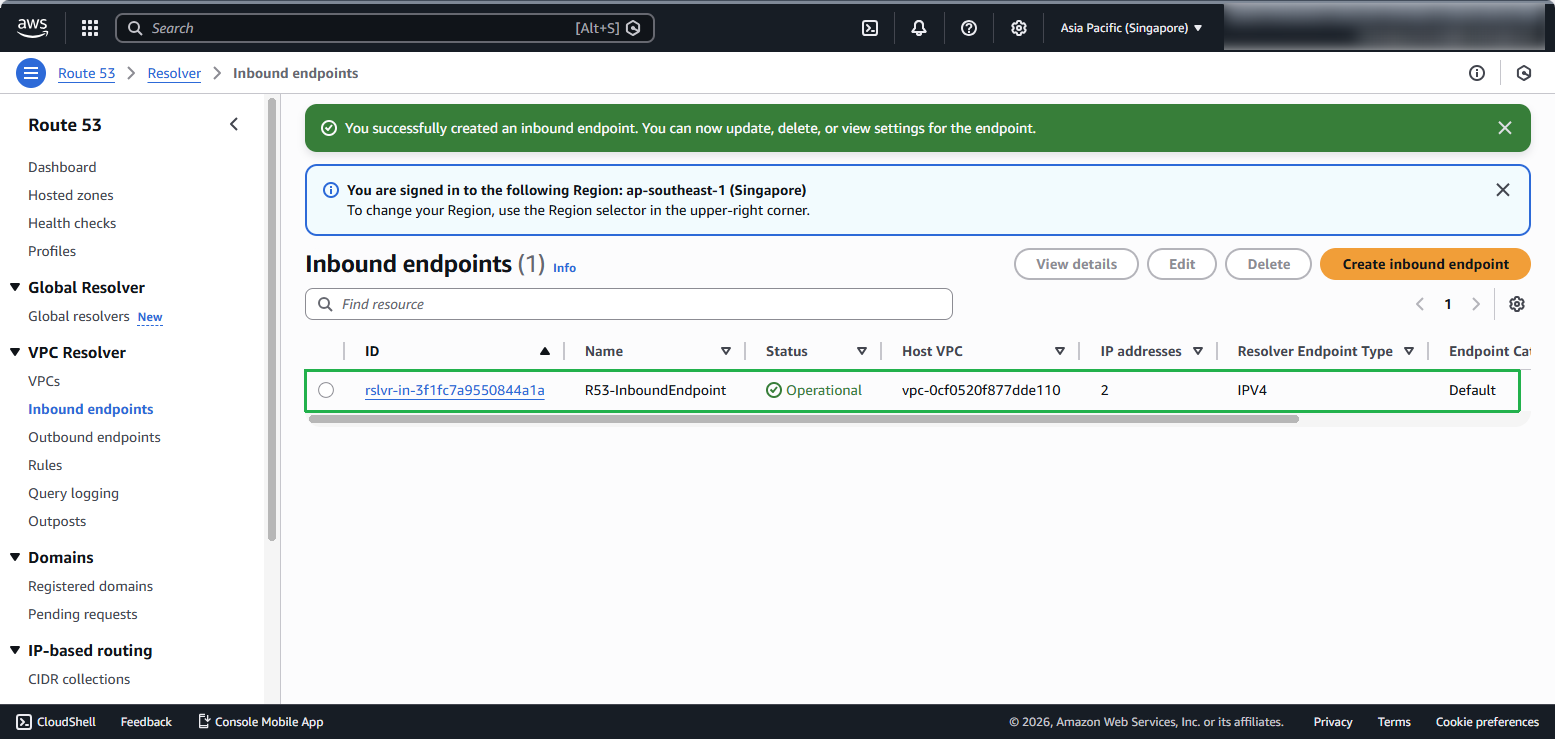Click the Create inbound endpoint button

(x=1425, y=264)
